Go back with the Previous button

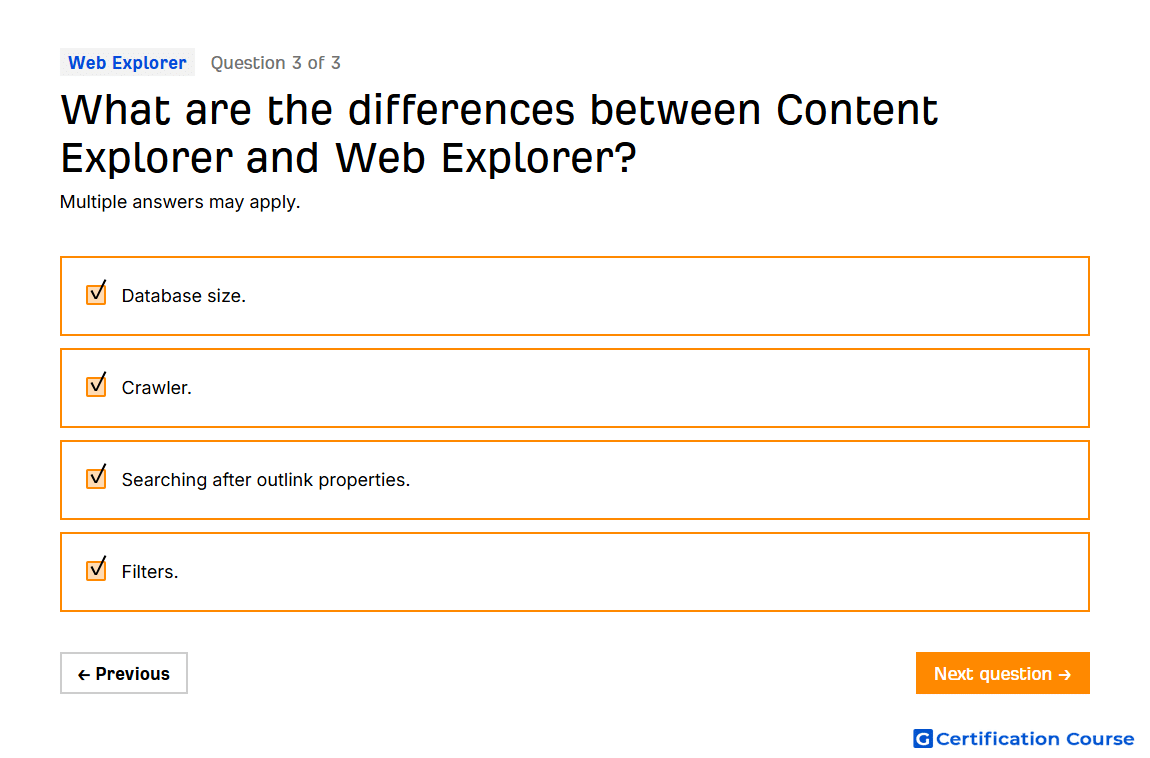pos(124,673)
